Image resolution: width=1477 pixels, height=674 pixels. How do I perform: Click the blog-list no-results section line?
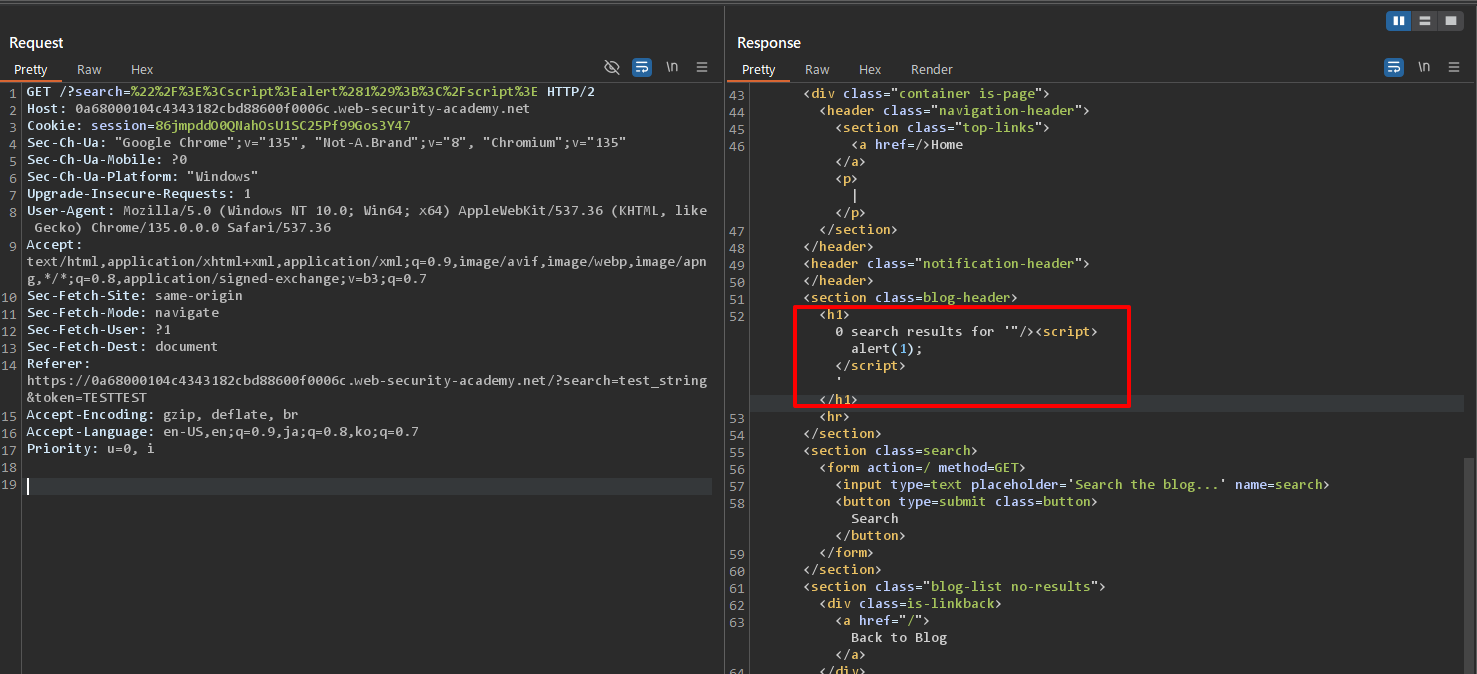click(x=954, y=587)
